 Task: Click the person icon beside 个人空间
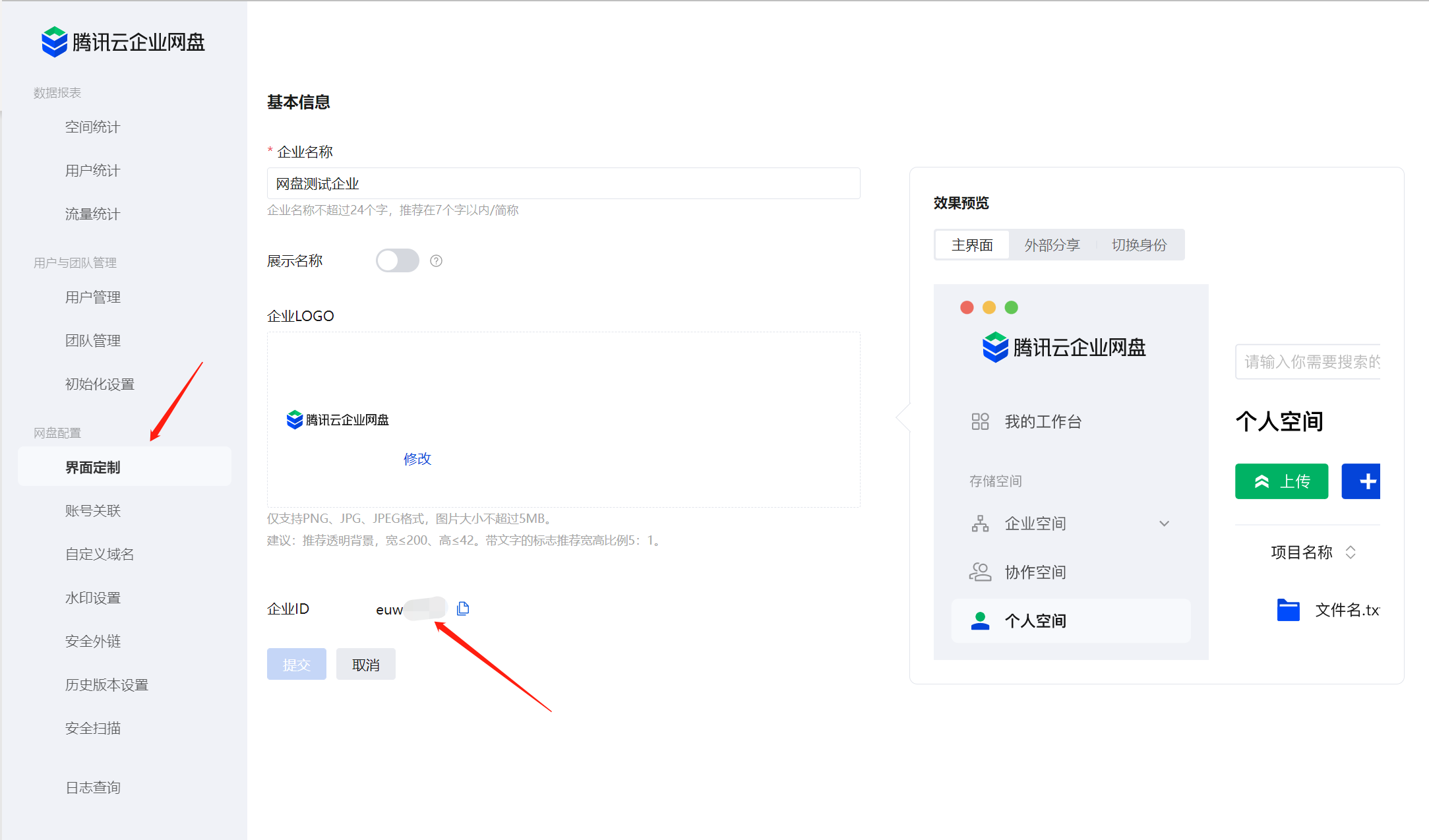[980, 620]
